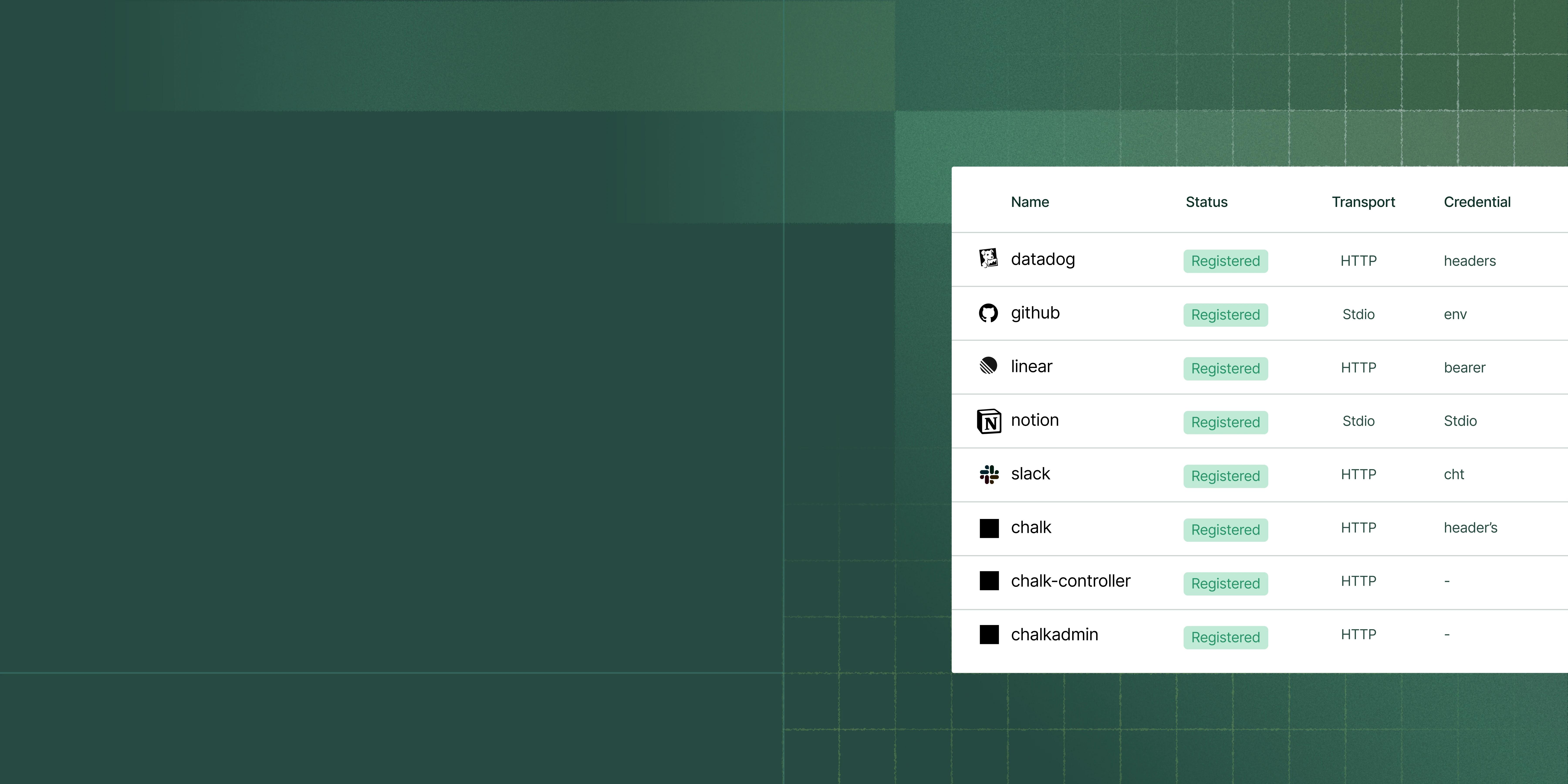This screenshot has width=1568, height=784.
Task: Click the Registered badge for notion
Action: [x=1225, y=422]
